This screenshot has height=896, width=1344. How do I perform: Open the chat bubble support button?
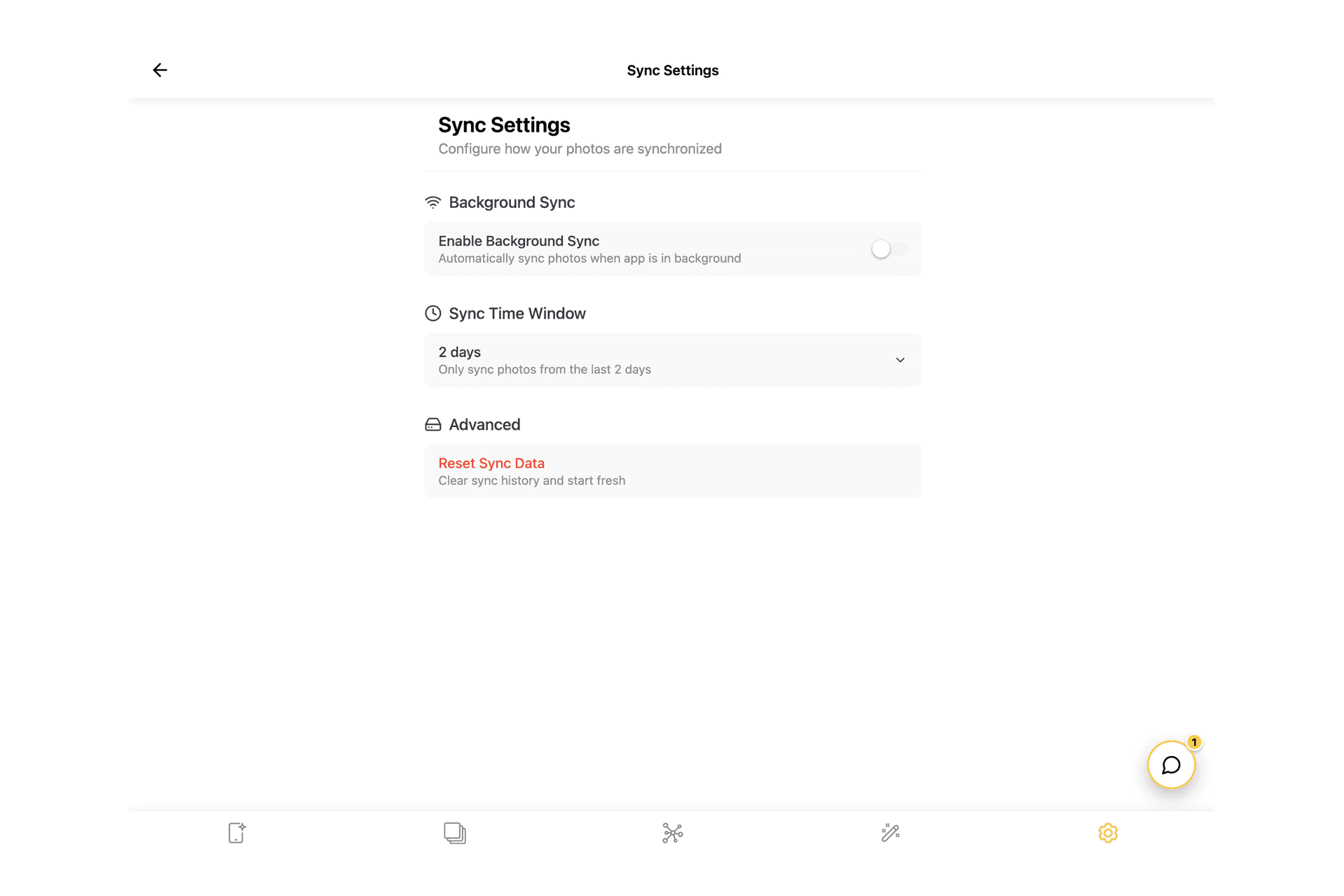click(1170, 765)
